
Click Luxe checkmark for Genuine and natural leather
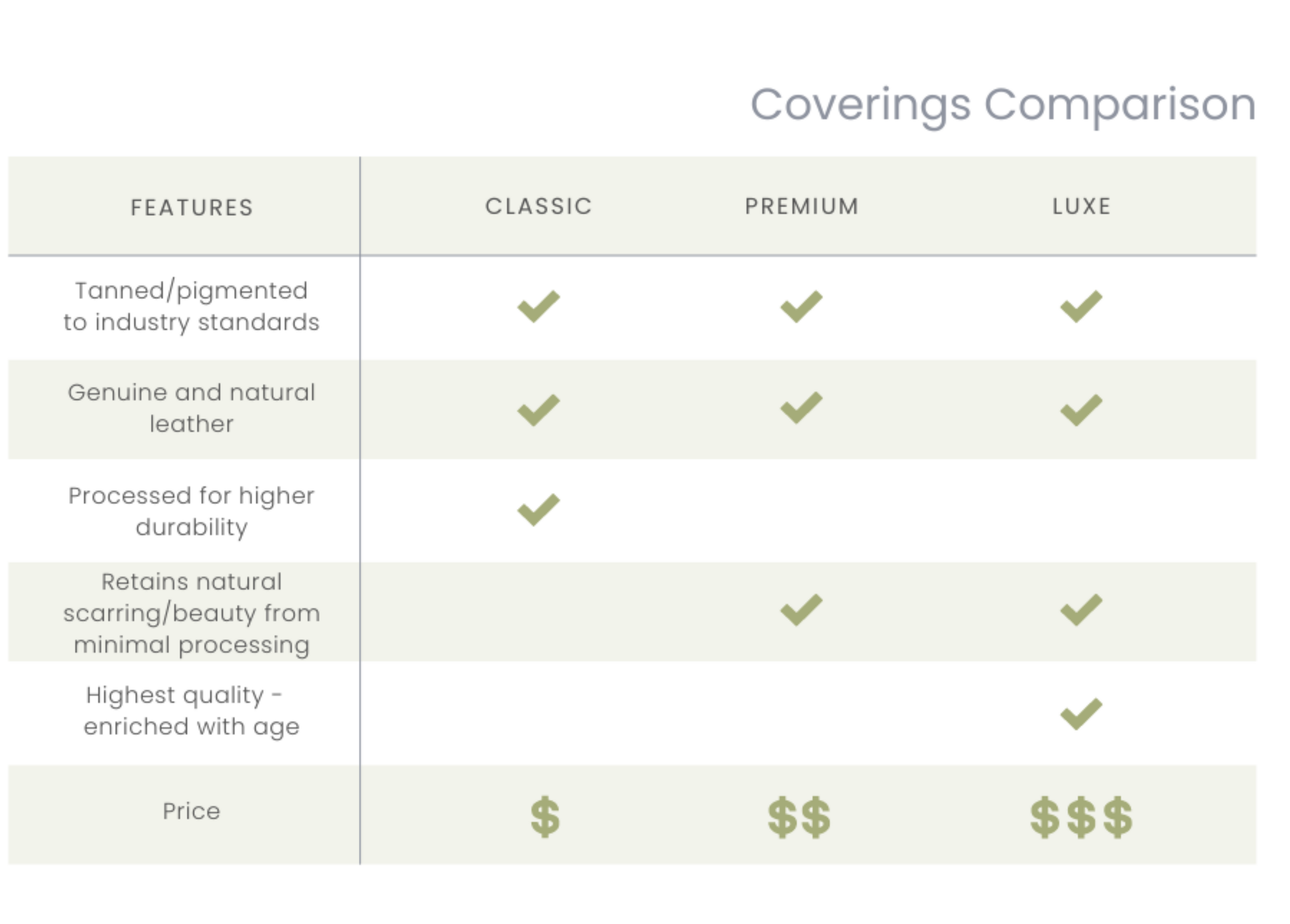pyautogui.click(x=1081, y=409)
